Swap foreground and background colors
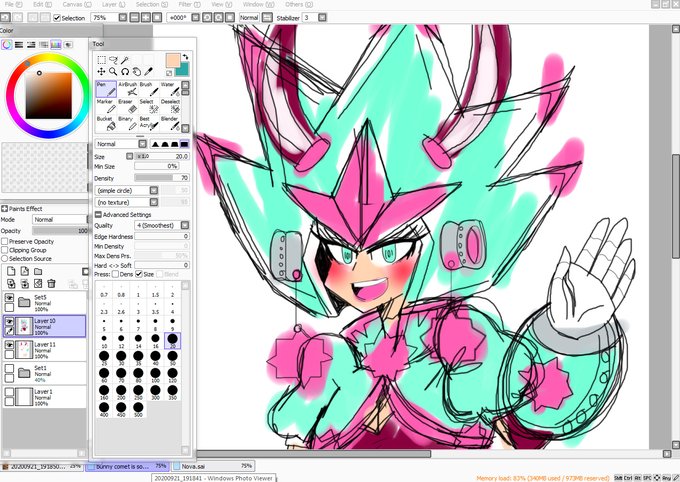 186,57
